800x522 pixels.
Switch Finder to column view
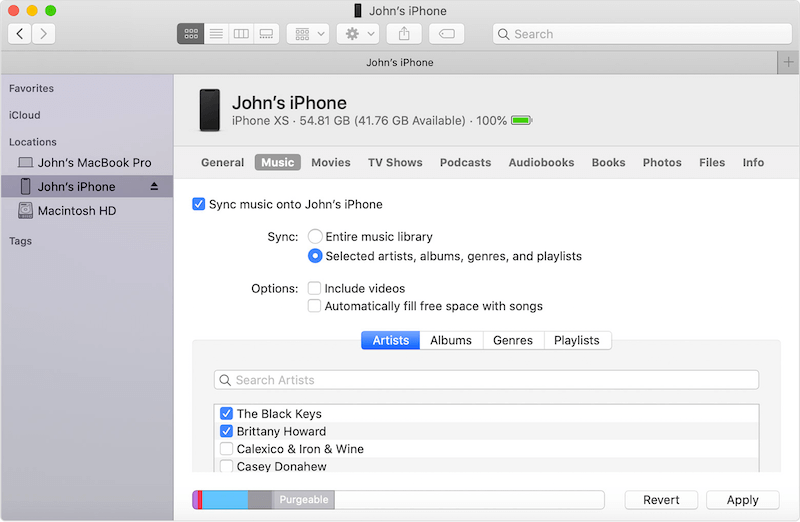pos(241,34)
